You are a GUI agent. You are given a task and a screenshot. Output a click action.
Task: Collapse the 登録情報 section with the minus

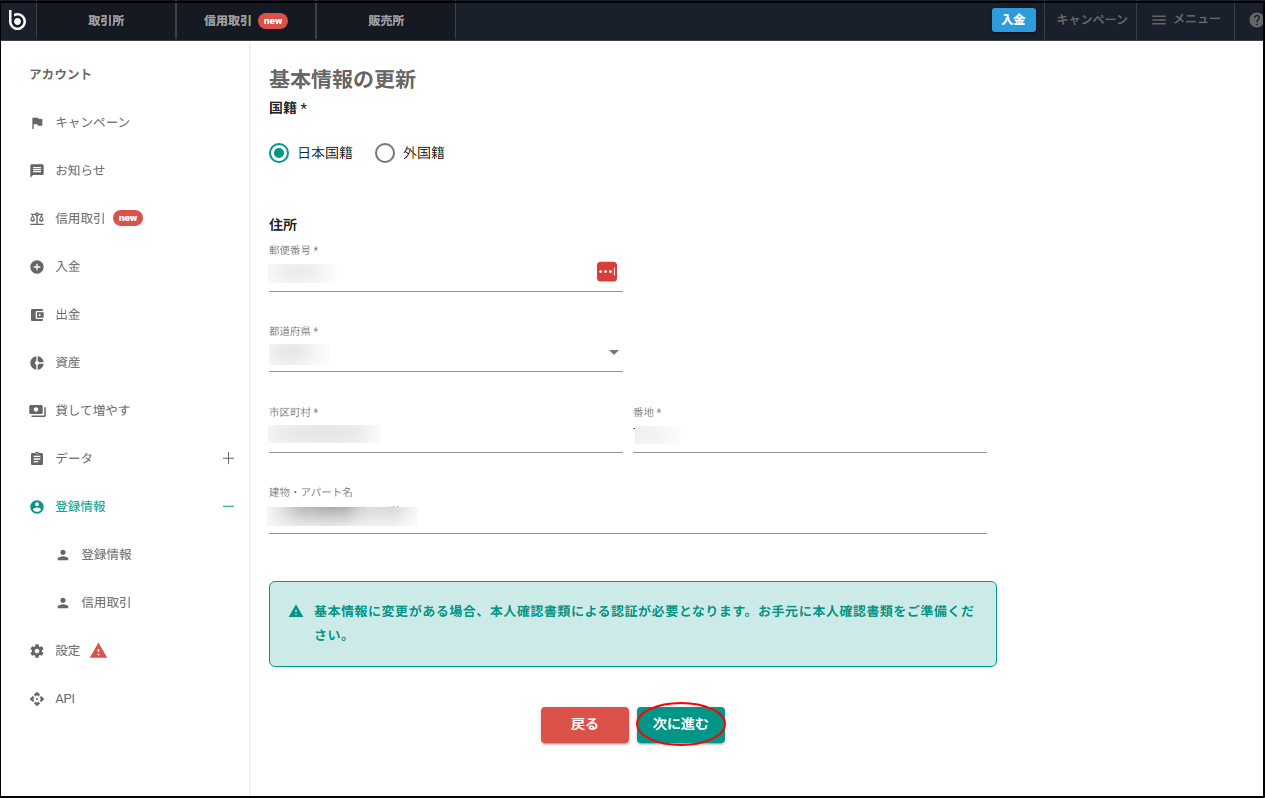(228, 506)
